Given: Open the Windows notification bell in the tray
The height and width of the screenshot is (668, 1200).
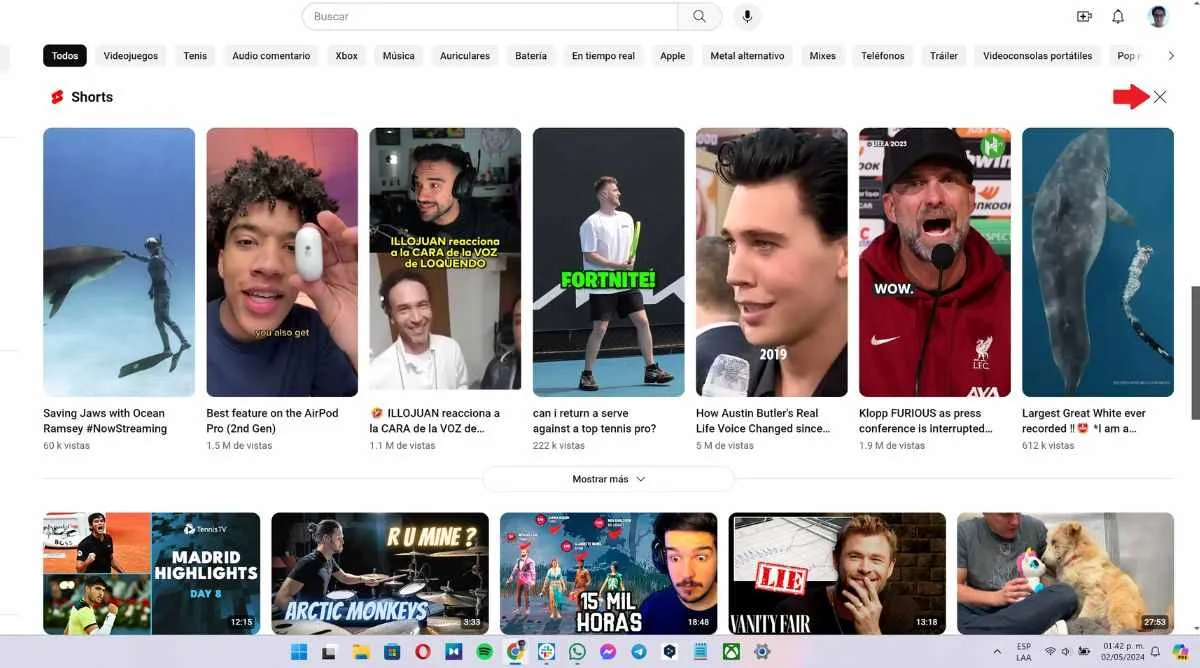Looking at the screenshot, I should click(x=1154, y=652).
